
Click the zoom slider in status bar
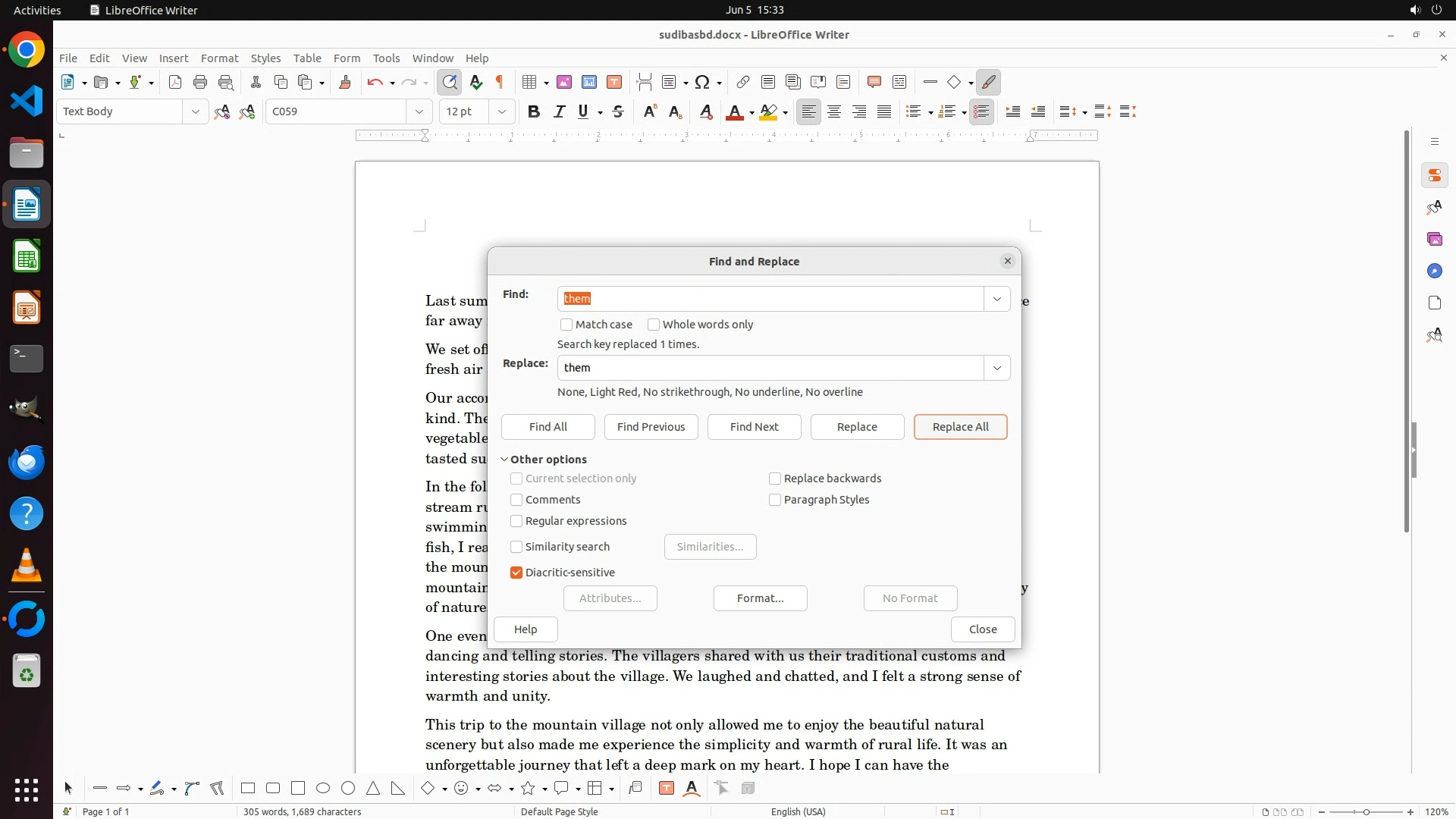click(x=1366, y=811)
